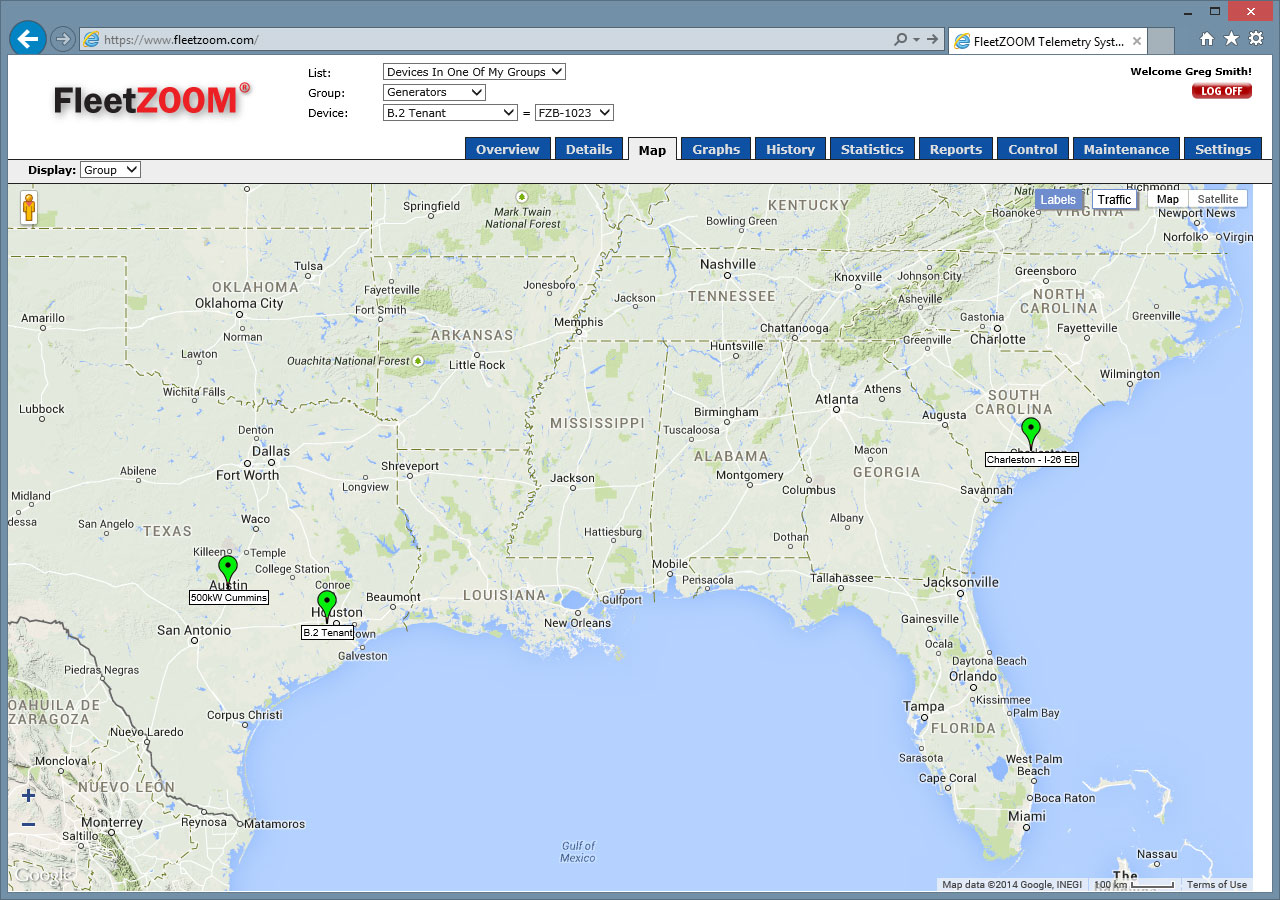Open the Group dropdown showing Generators

pos(434,92)
